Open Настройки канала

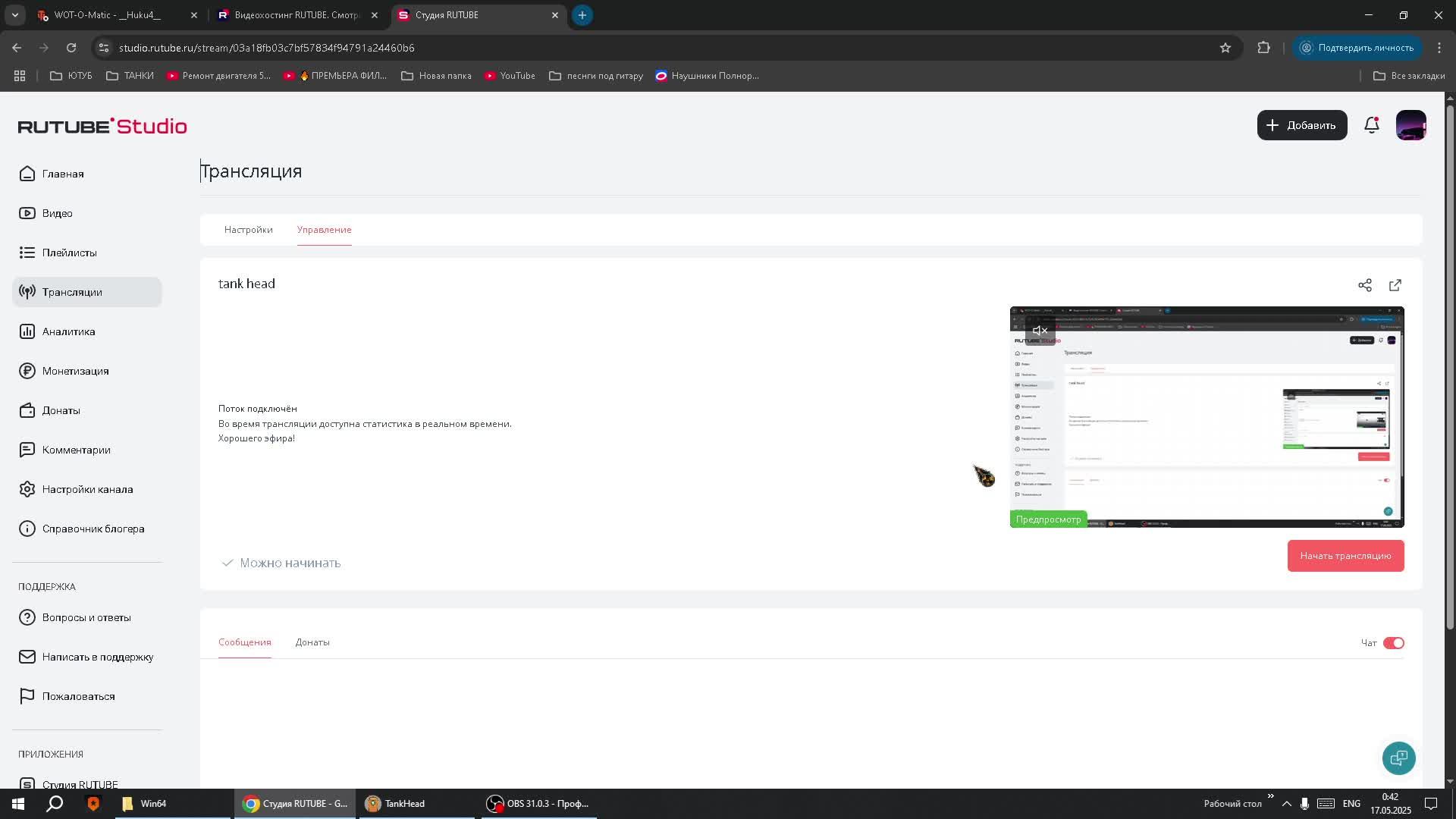[x=86, y=489]
